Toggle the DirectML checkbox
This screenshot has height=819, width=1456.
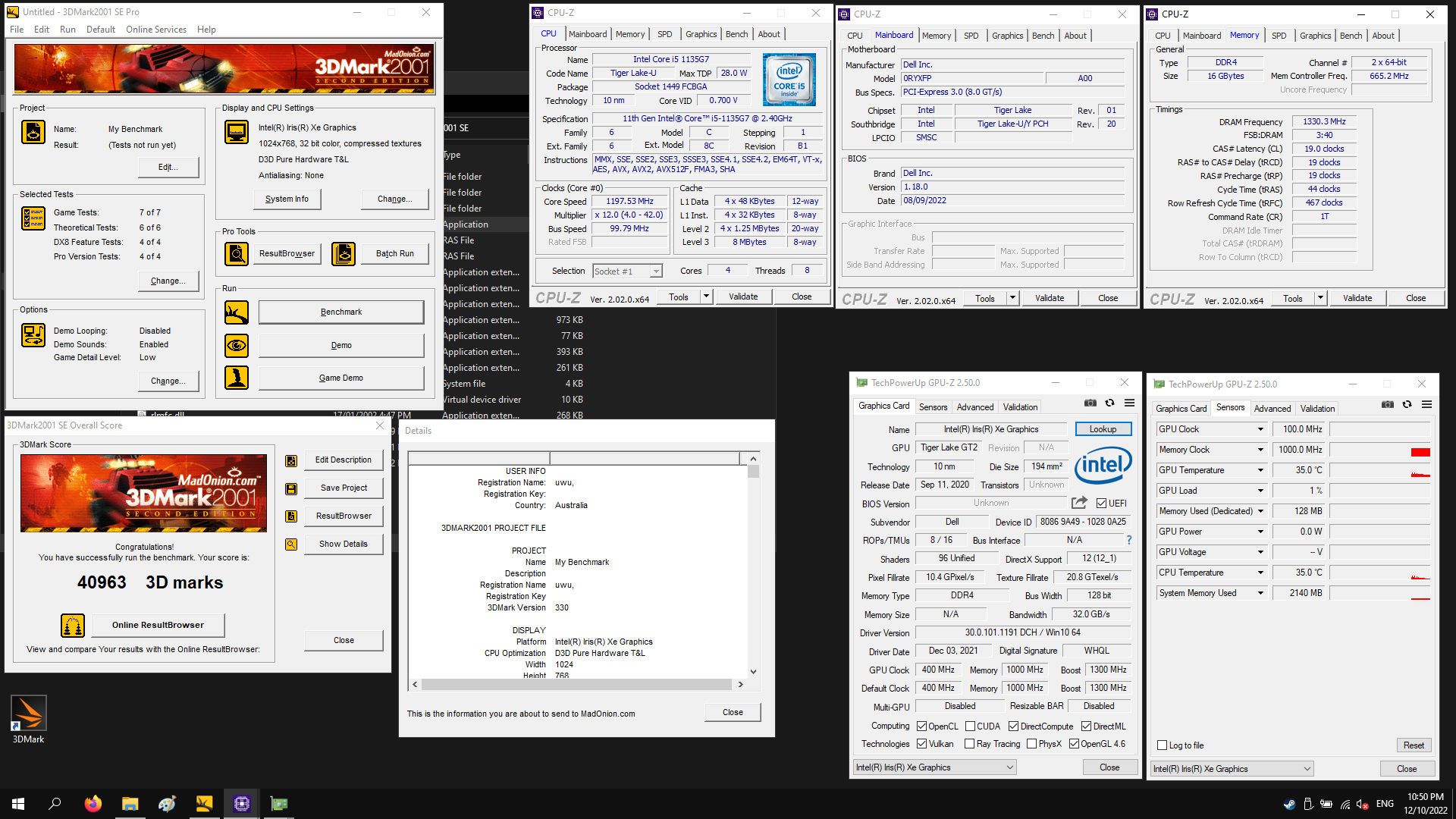tap(1086, 726)
